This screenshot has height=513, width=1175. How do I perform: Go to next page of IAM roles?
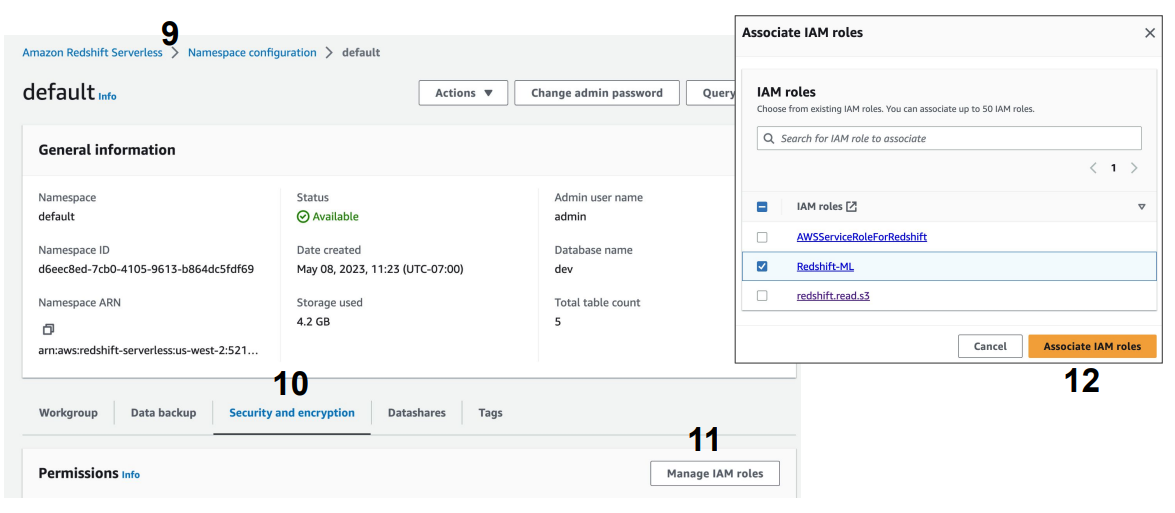[1134, 168]
